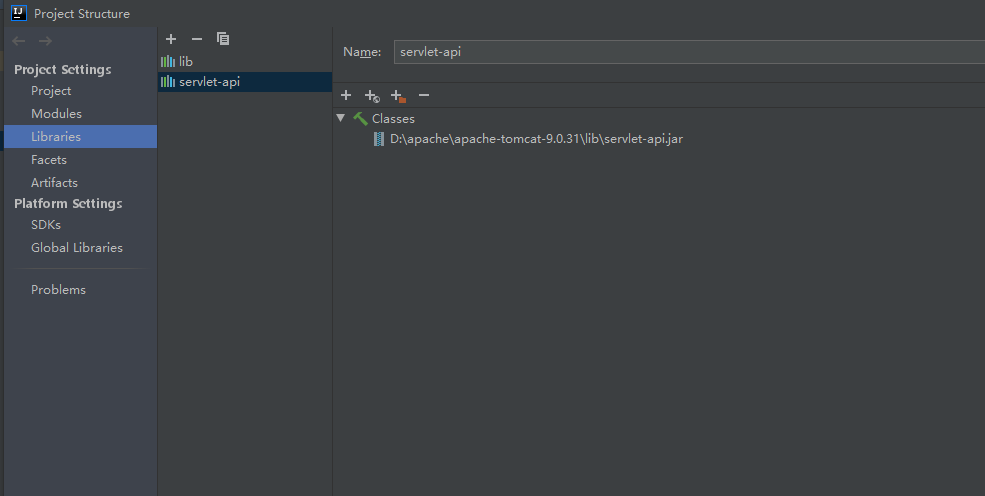
Task: Select the Classes node label
Action: pyautogui.click(x=393, y=119)
